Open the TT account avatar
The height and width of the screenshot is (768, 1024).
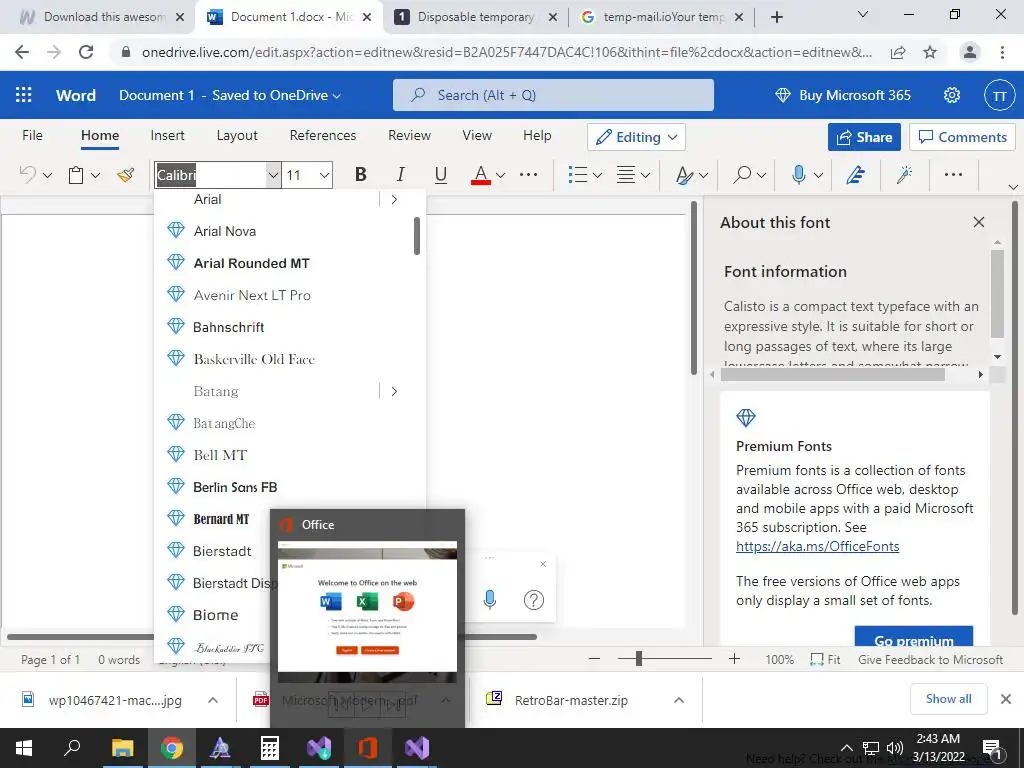pos(999,96)
